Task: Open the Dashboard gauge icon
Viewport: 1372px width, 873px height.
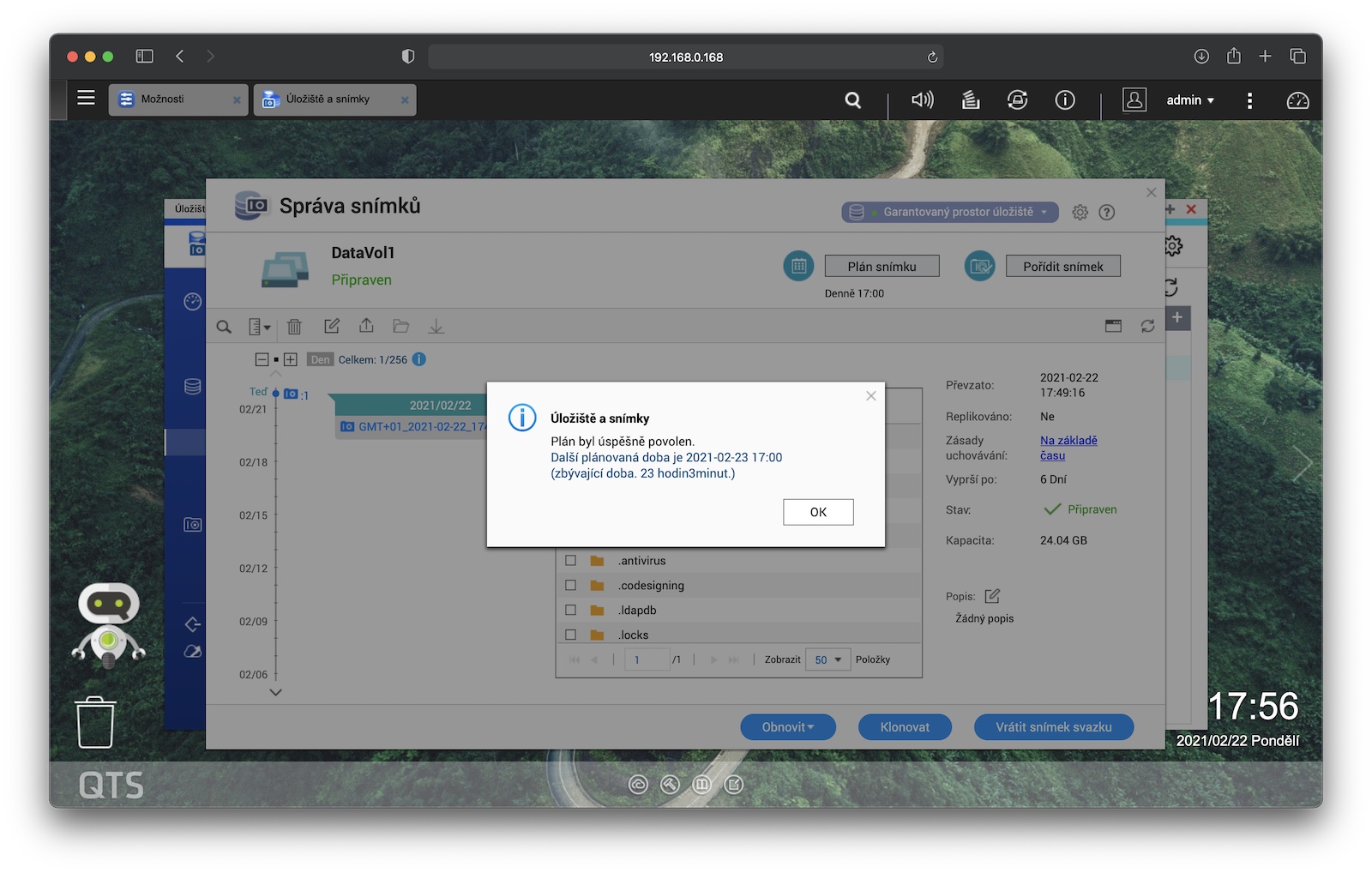Action: tap(1297, 100)
